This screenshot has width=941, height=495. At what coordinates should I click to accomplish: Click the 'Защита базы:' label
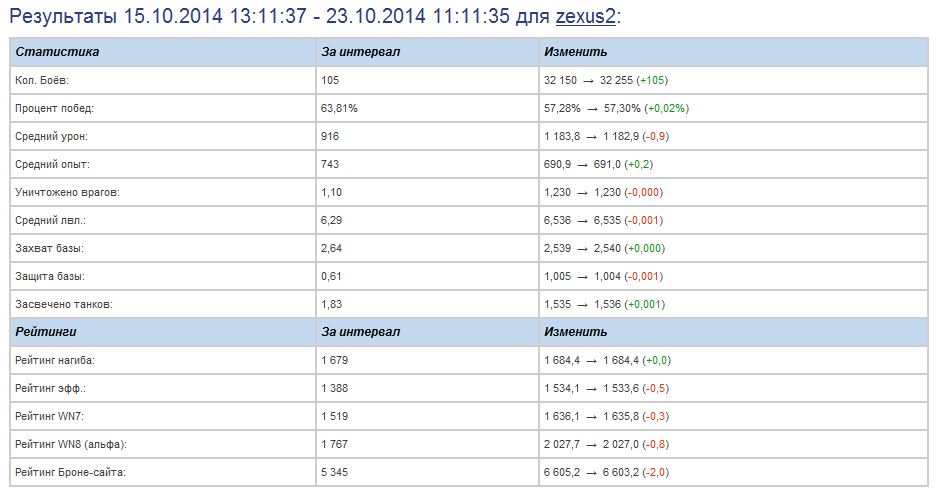pyautogui.click(x=50, y=277)
